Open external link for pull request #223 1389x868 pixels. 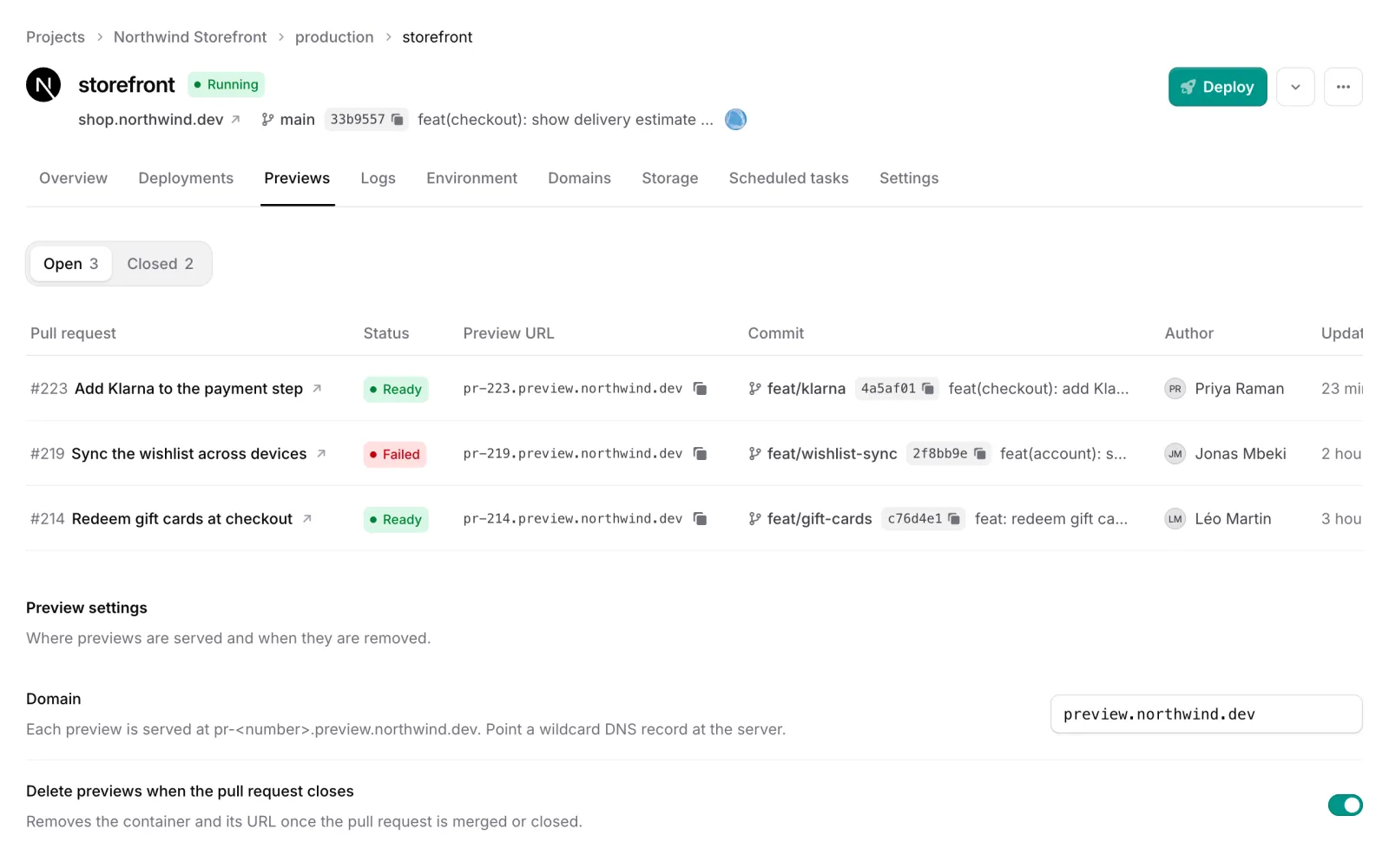pos(317,389)
